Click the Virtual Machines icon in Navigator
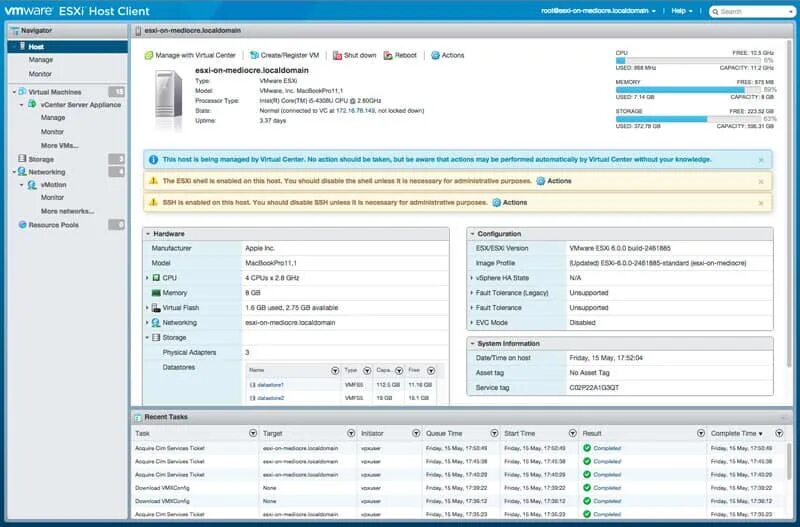Viewport: 800px width, 527px height. pyautogui.click(x=22, y=92)
